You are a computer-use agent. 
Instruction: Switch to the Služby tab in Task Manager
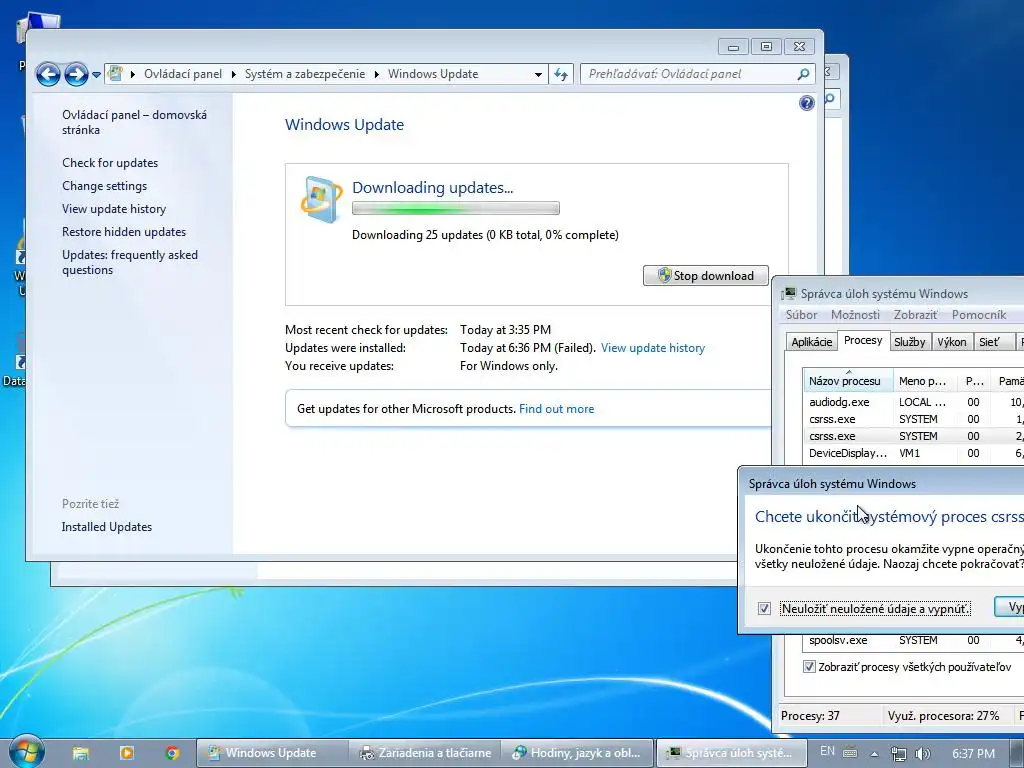tap(910, 342)
